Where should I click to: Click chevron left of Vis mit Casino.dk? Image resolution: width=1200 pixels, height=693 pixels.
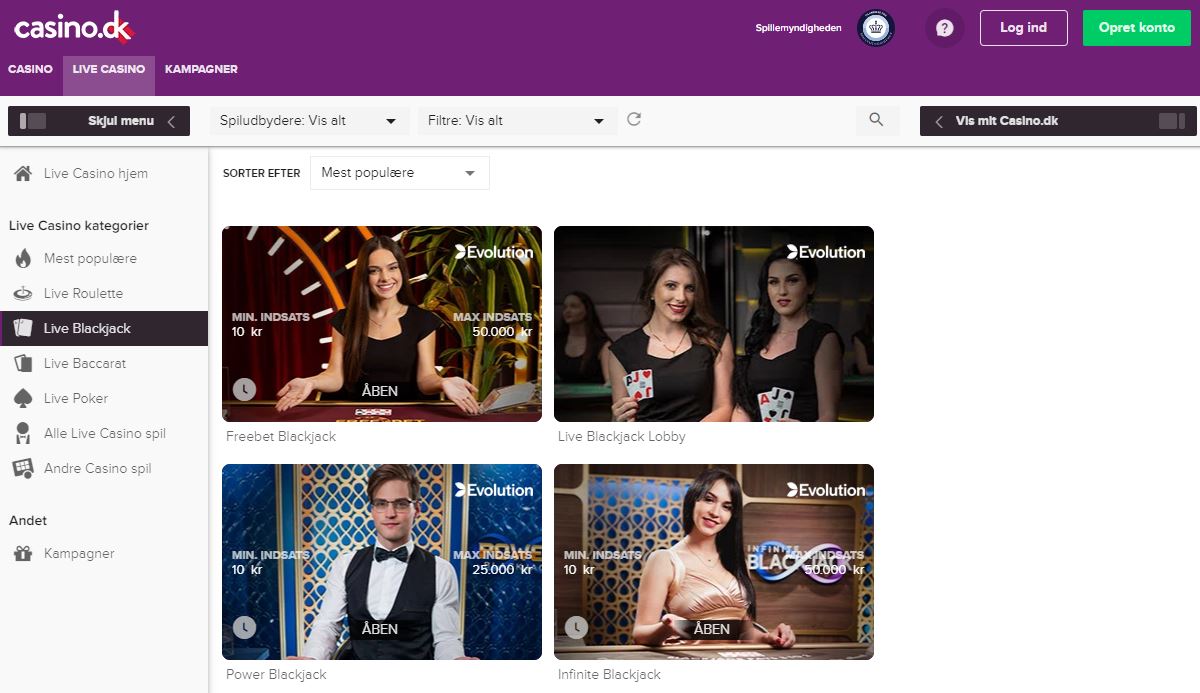point(939,121)
